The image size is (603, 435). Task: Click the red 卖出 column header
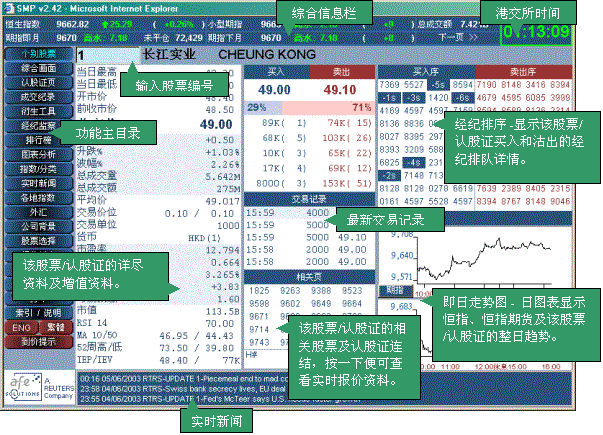[x=342, y=72]
